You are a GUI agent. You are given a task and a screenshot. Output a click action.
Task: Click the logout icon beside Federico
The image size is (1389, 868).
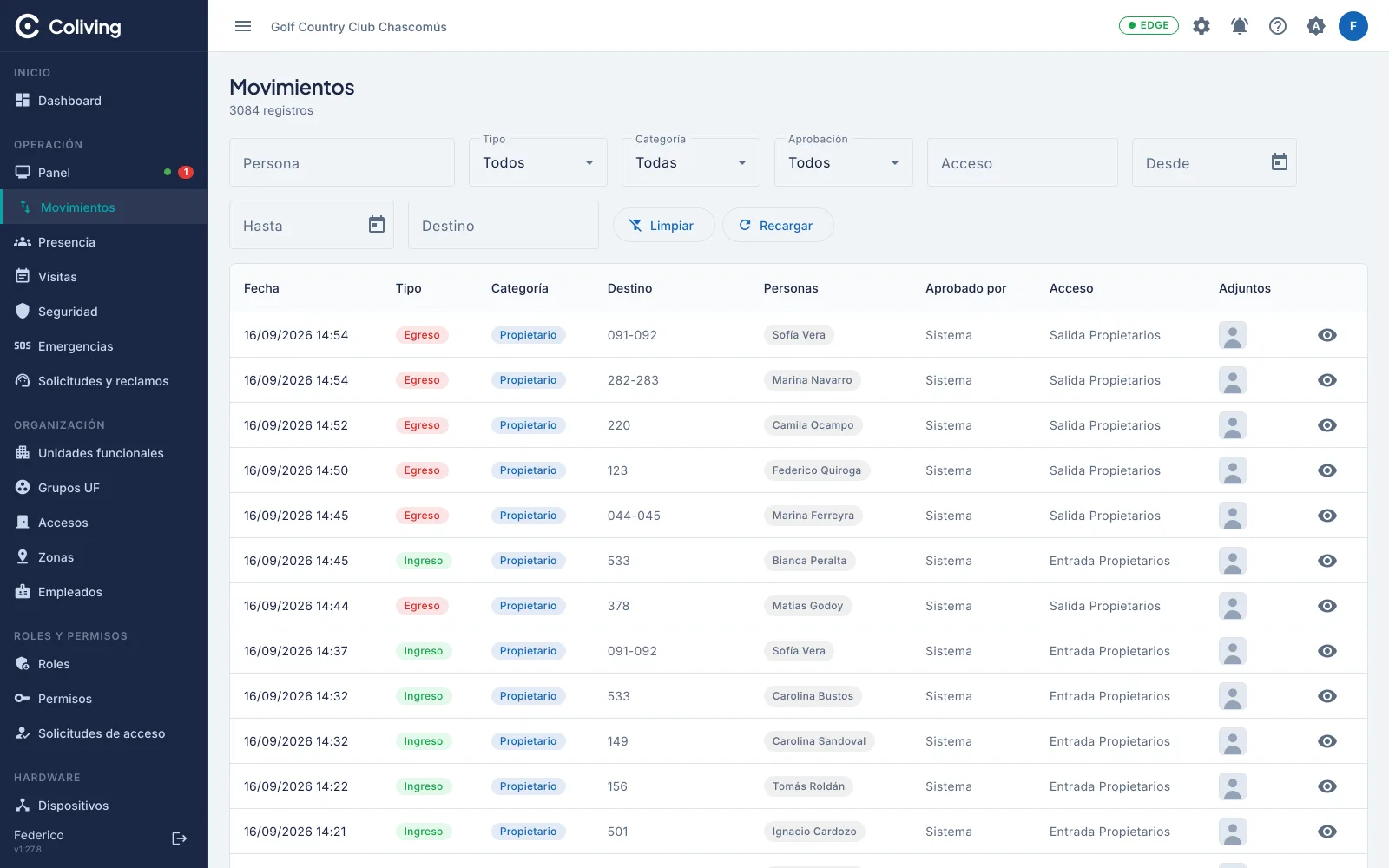[180, 838]
